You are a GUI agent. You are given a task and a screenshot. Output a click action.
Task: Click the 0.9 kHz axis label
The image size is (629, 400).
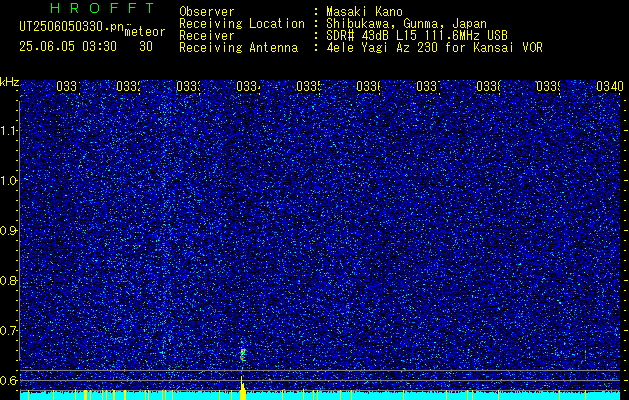coord(9,230)
